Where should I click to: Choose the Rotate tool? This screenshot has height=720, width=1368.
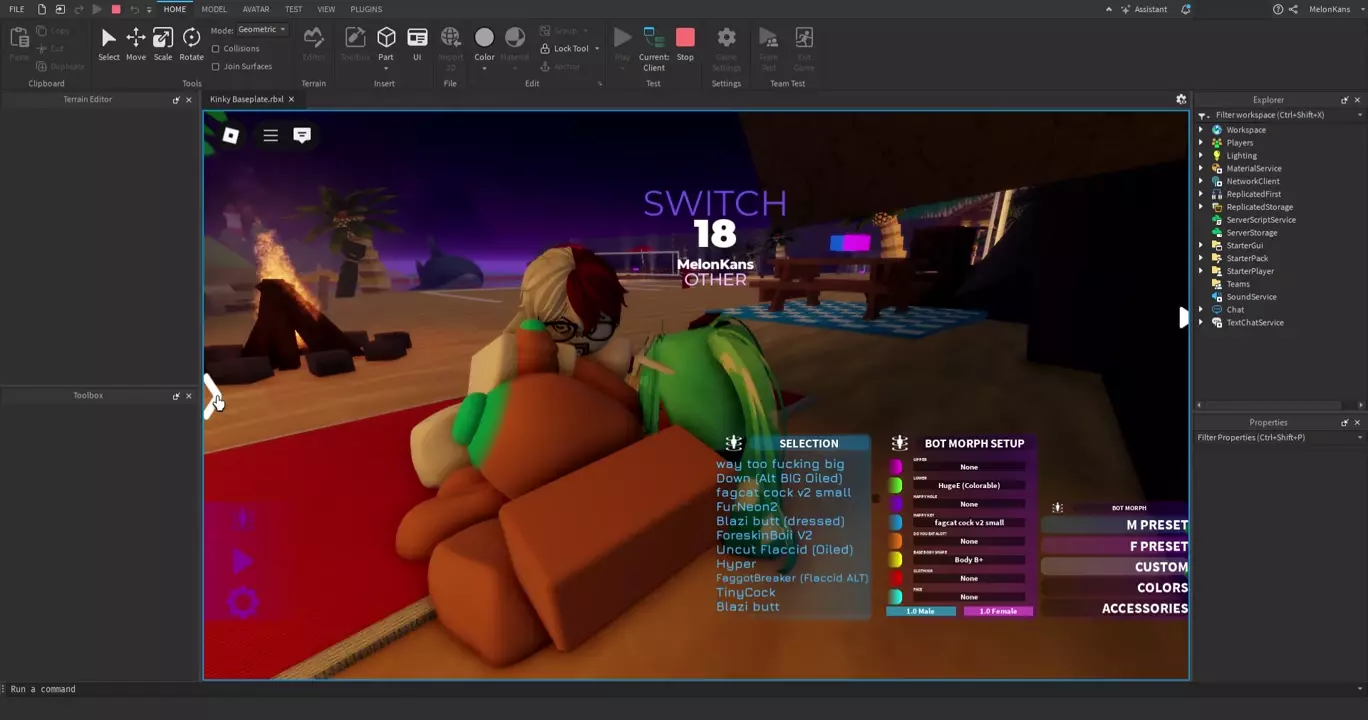click(191, 44)
